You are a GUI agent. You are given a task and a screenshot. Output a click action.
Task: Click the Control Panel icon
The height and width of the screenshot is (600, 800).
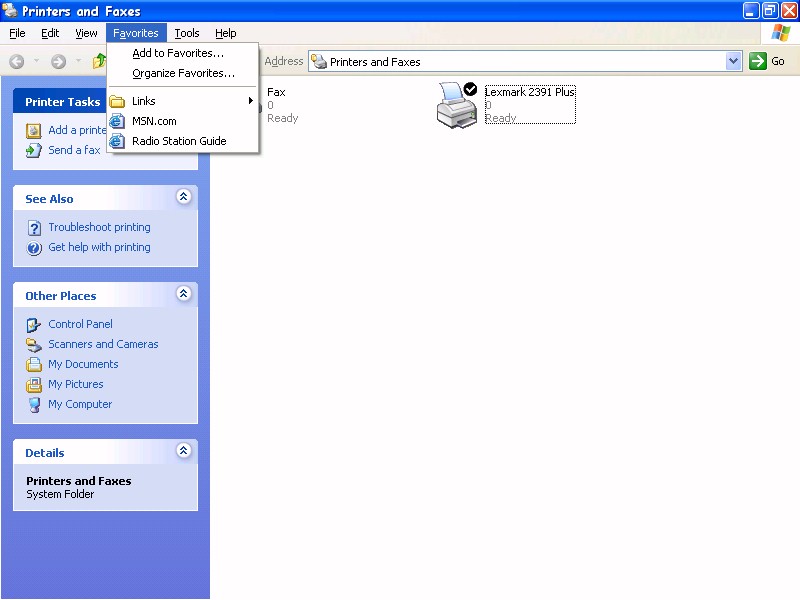[34, 324]
